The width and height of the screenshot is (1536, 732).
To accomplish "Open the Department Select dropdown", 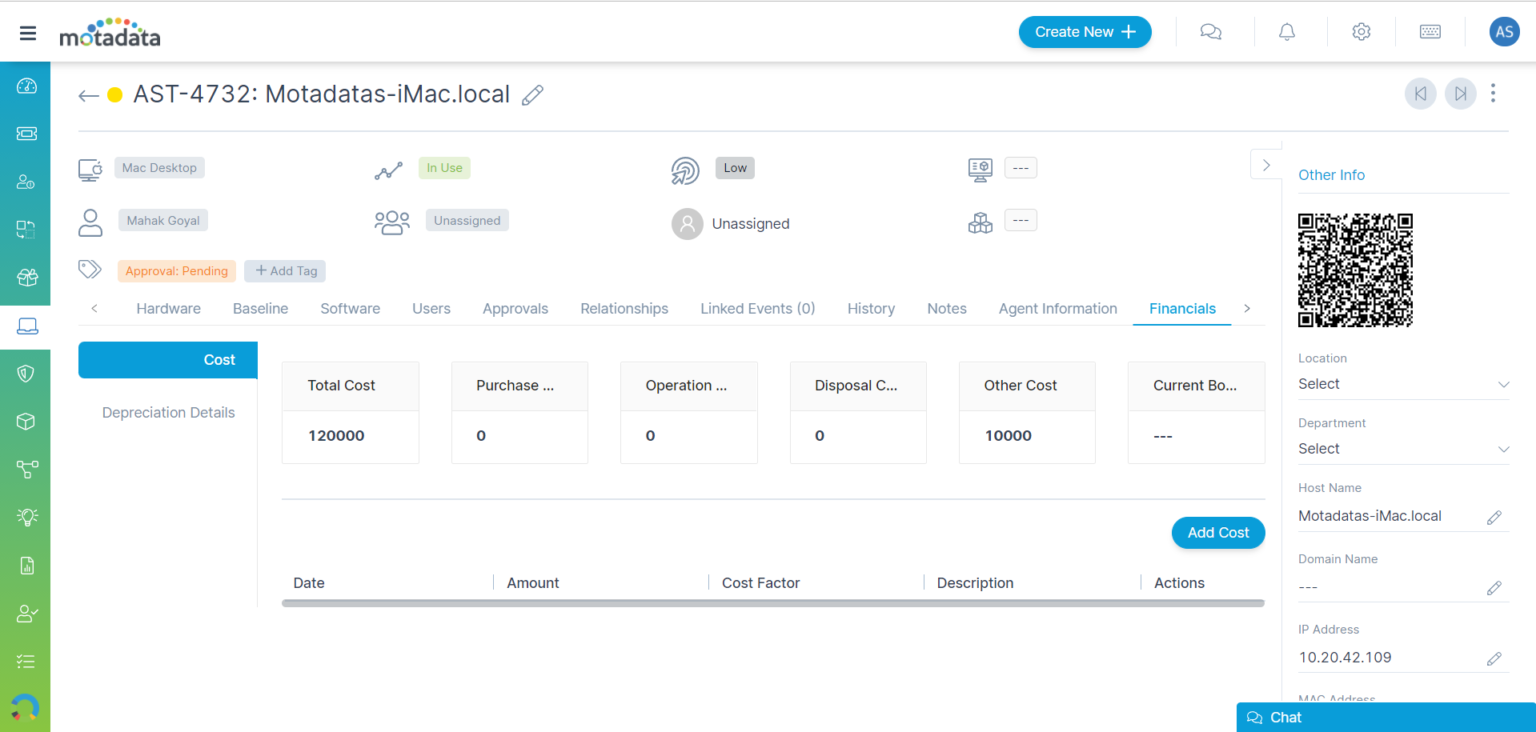I will 1403,449.
